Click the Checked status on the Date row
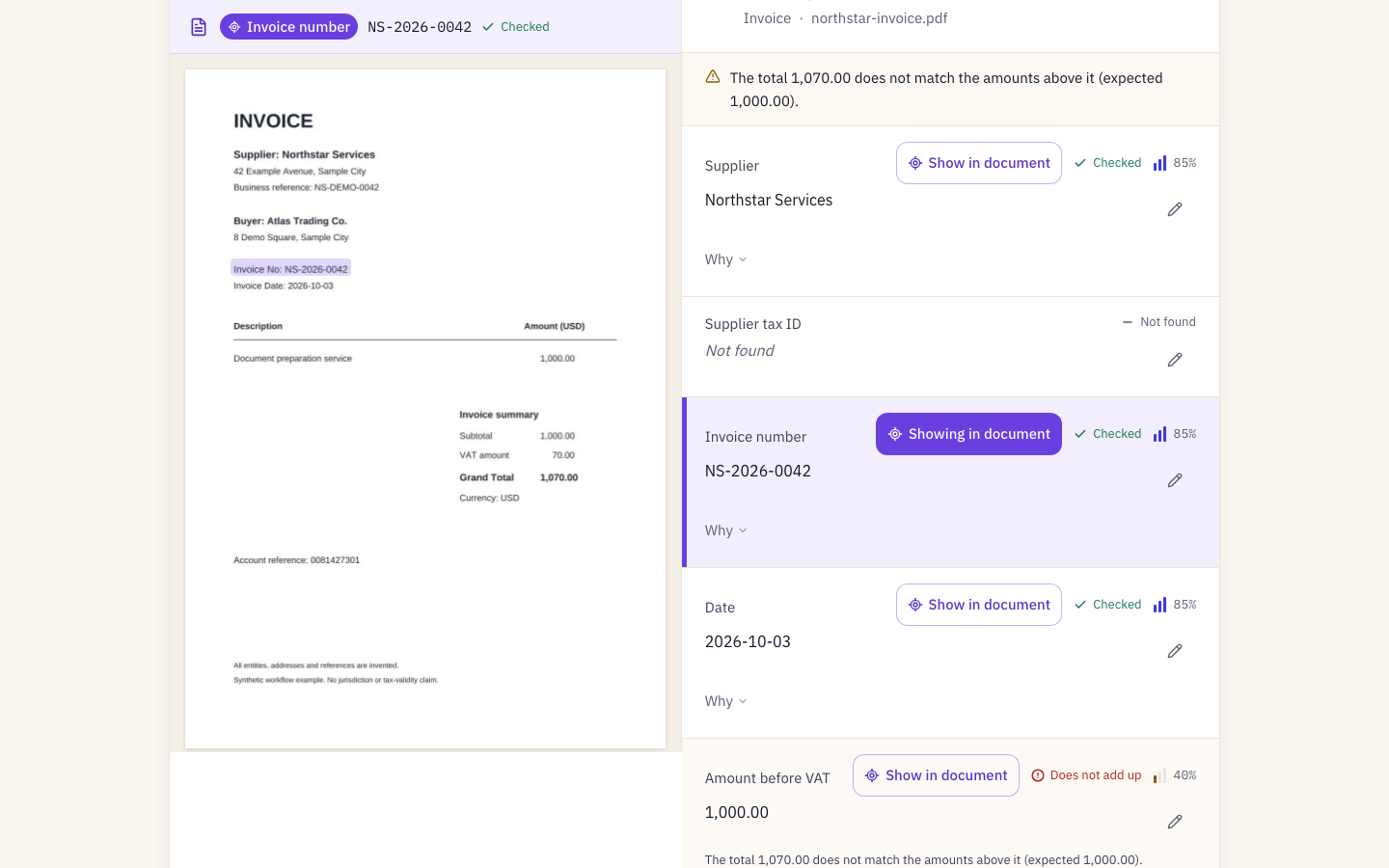Image resolution: width=1389 pixels, height=868 pixels. (x=1107, y=605)
